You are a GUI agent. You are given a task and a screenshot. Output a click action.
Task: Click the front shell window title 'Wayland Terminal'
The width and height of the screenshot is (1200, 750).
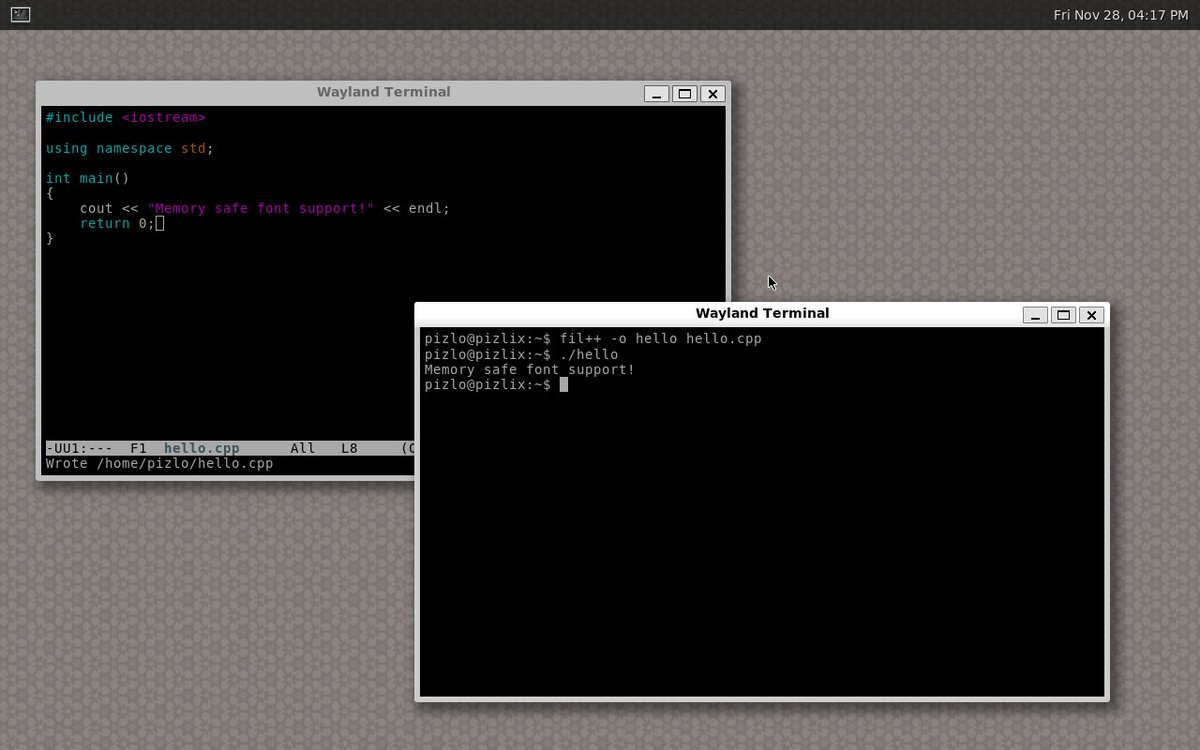coord(762,313)
